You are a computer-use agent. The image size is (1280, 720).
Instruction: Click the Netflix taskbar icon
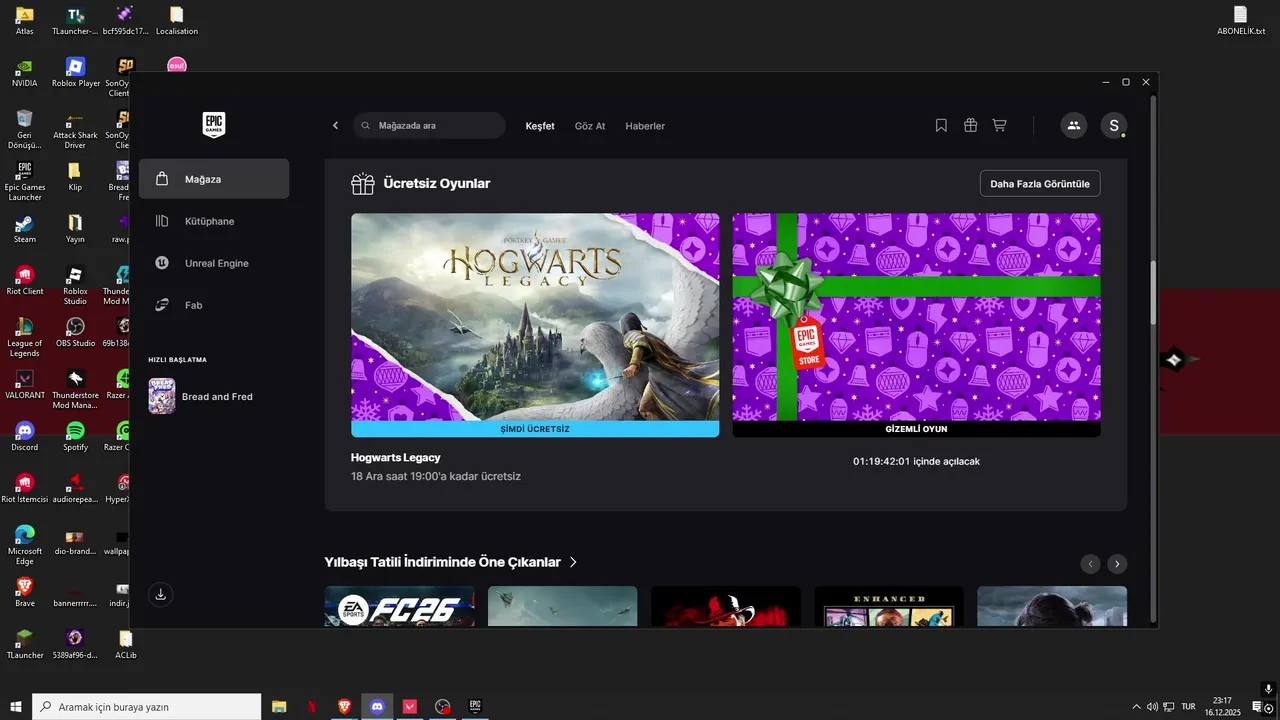point(312,706)
